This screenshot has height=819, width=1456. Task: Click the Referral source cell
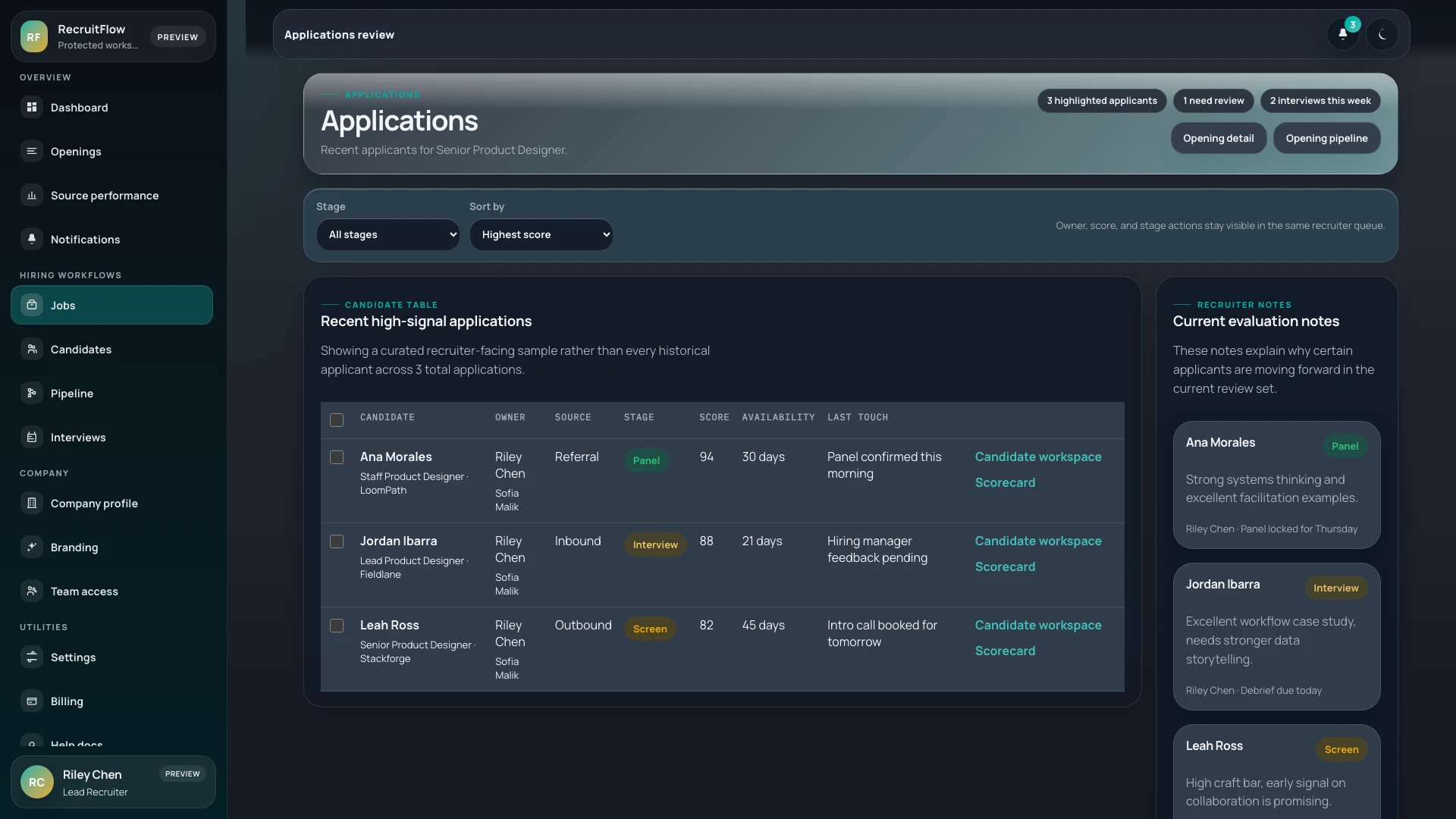click(x=576, y=457)
